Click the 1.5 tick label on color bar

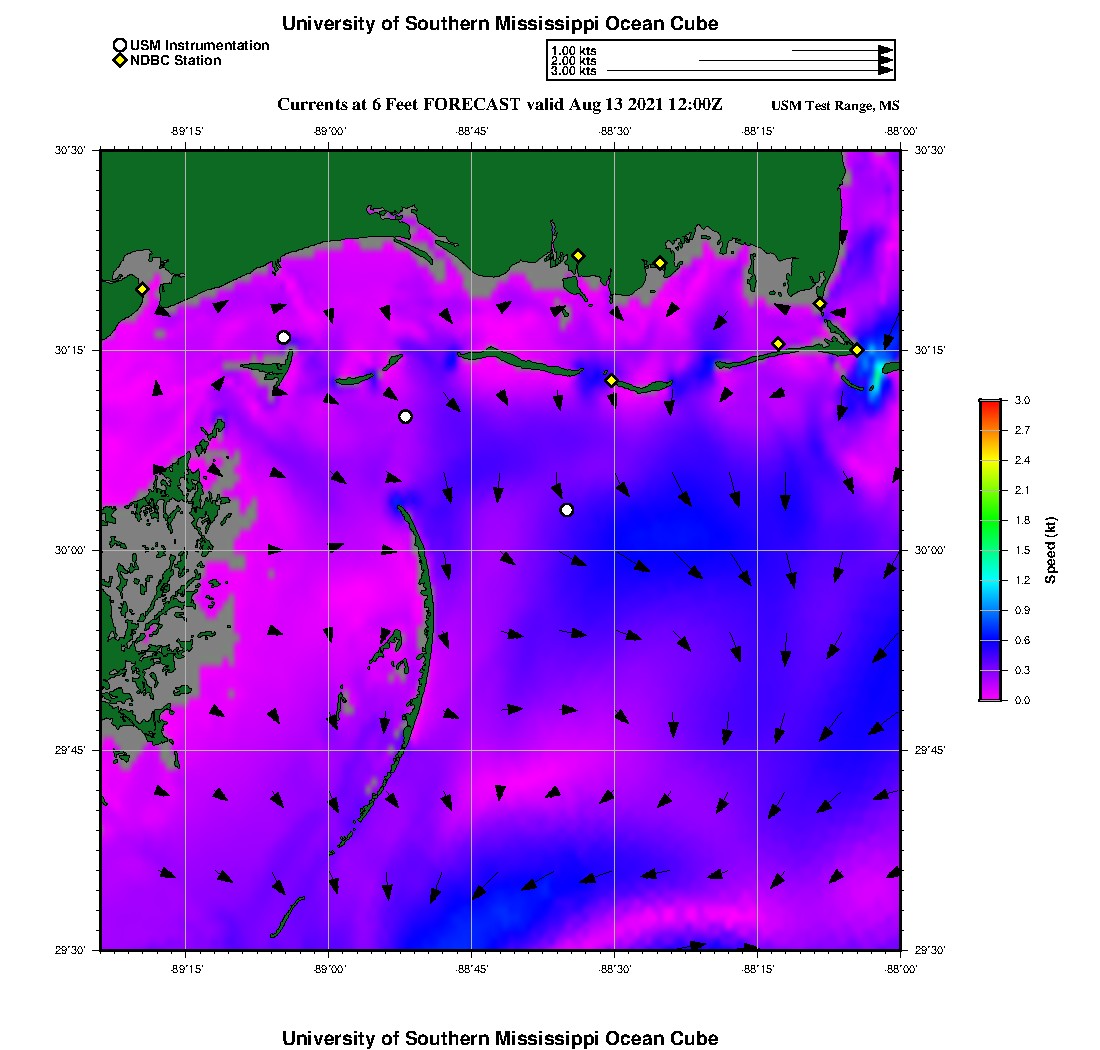pyautogui.click(x=1022, y=550)
